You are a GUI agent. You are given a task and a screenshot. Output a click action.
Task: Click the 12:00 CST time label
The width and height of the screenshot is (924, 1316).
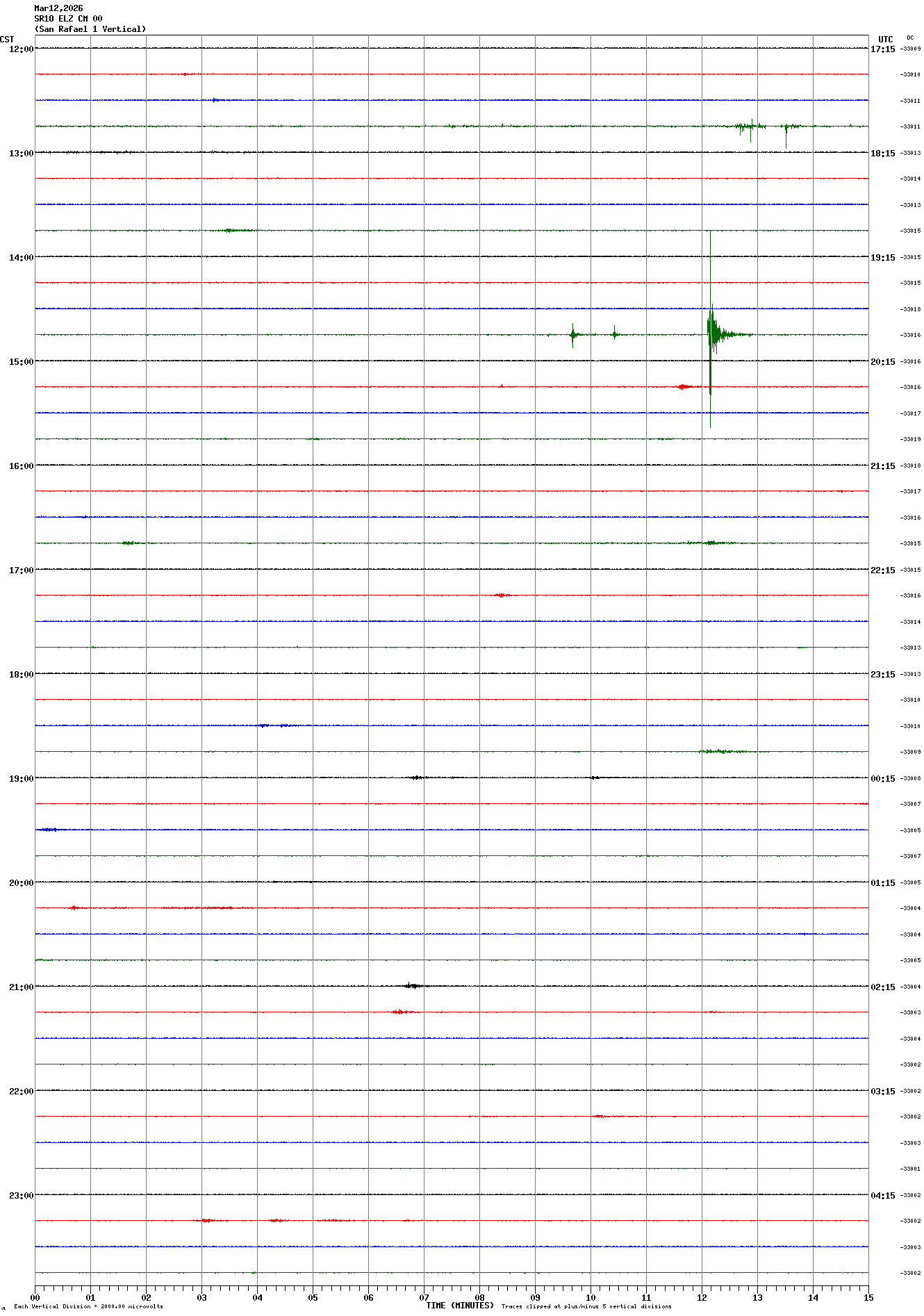click(x=21, y=49)
